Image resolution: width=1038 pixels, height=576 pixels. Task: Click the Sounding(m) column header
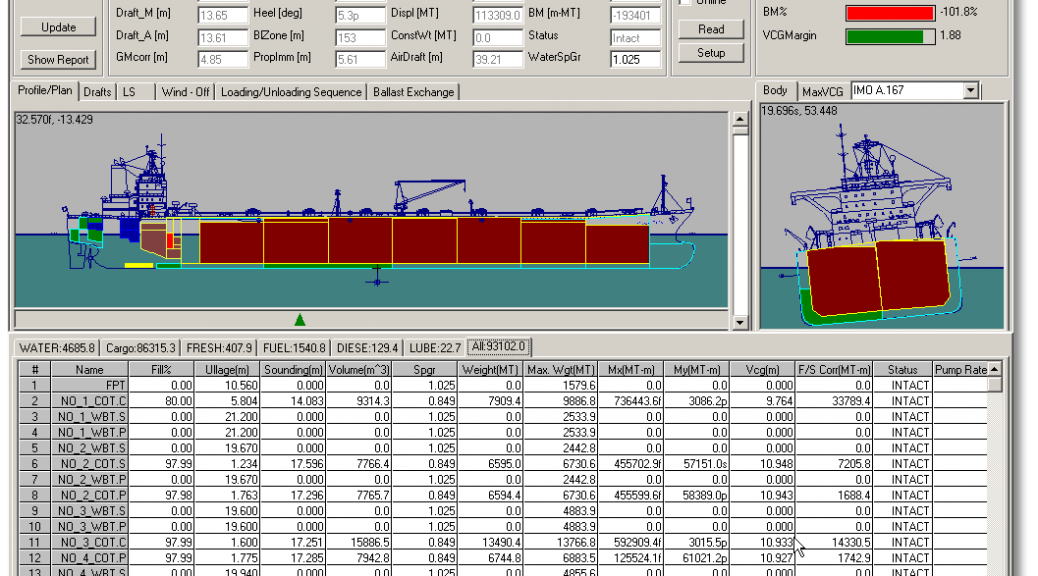coord(293,369)
